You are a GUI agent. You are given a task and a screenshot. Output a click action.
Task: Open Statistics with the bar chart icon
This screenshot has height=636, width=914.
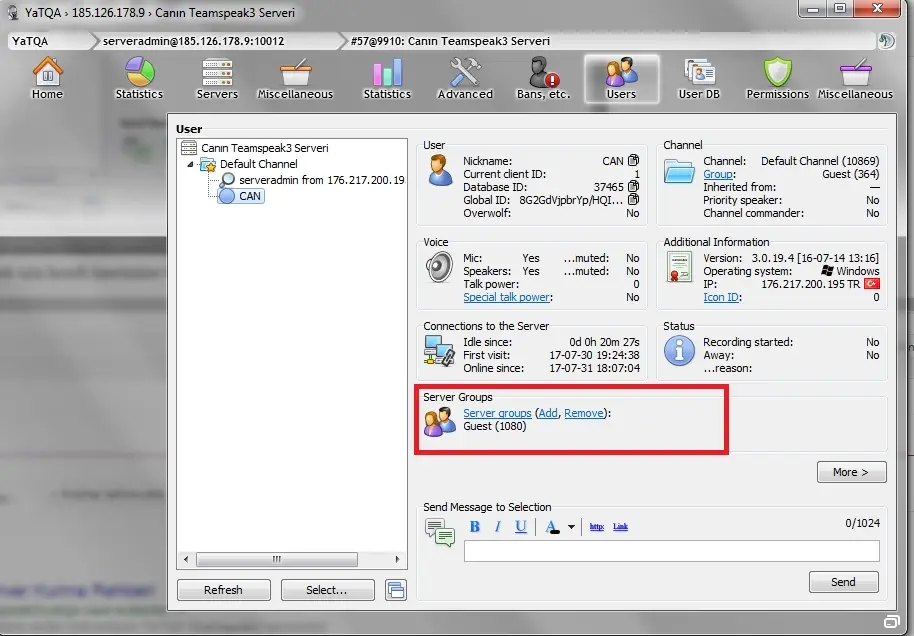click(x=387, y=79)
